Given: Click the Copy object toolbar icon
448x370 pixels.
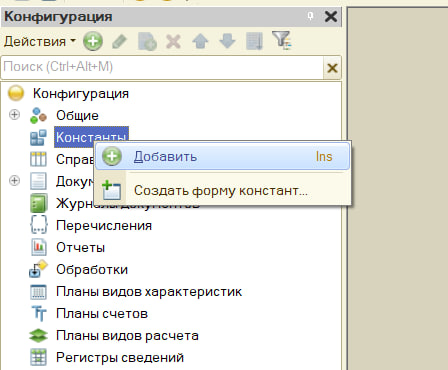Looking at the screenshot, I should tap(147, 42).
